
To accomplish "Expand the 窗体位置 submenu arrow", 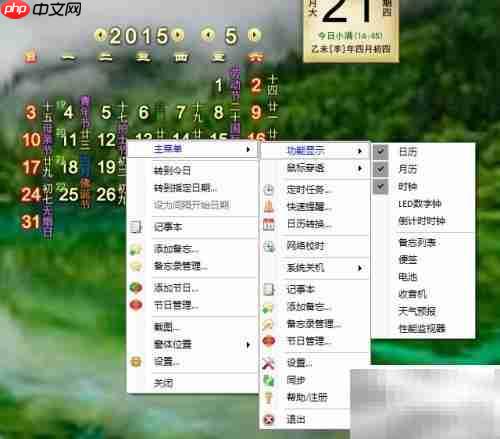I will tap(248, 344).
